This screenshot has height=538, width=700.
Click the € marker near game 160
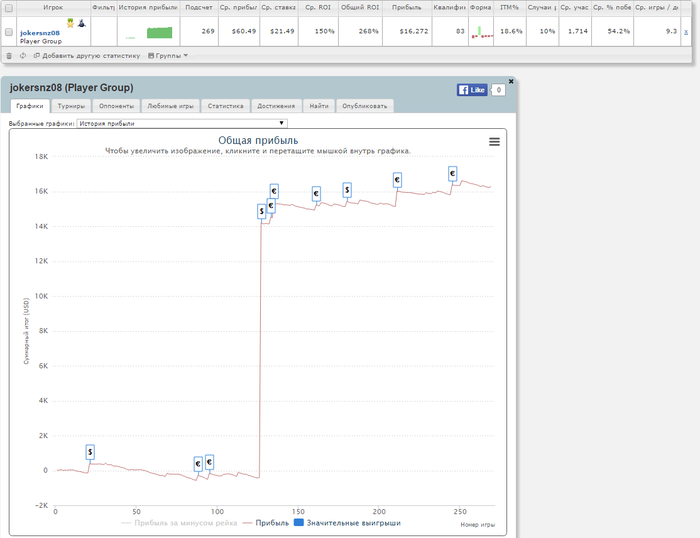[316, 194]
